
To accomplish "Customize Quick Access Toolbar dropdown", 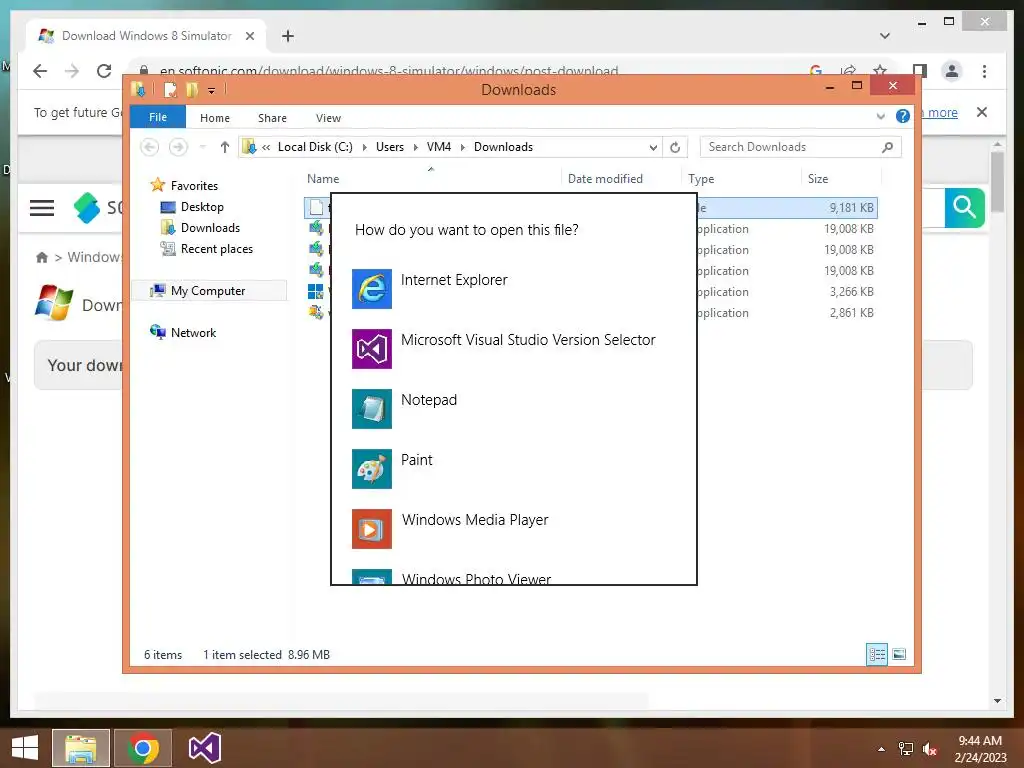I will tap(212, 90).
